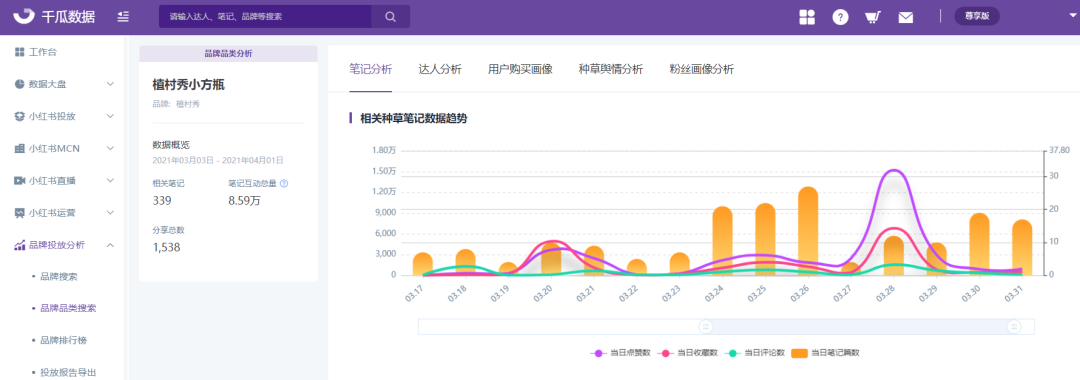Image resolution: width=1080 pixels, height=380 pixels.
Task: Expand the 小红书投放 menu chevron
Action: pyautogui.click(x=110, y=116)
